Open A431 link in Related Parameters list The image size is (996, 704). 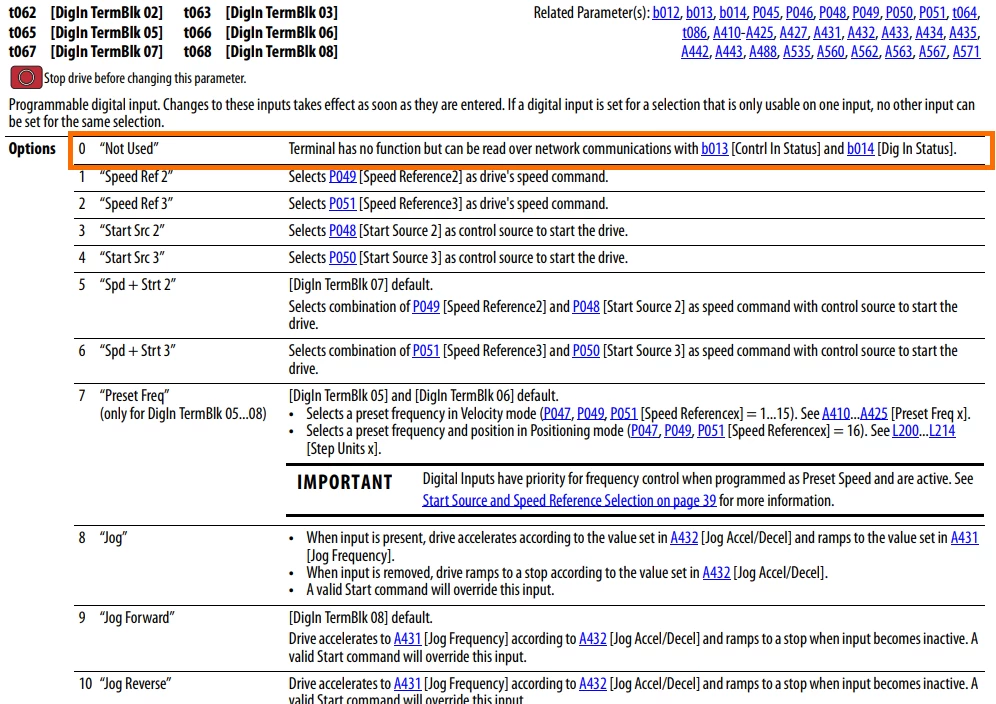point(827,32)
